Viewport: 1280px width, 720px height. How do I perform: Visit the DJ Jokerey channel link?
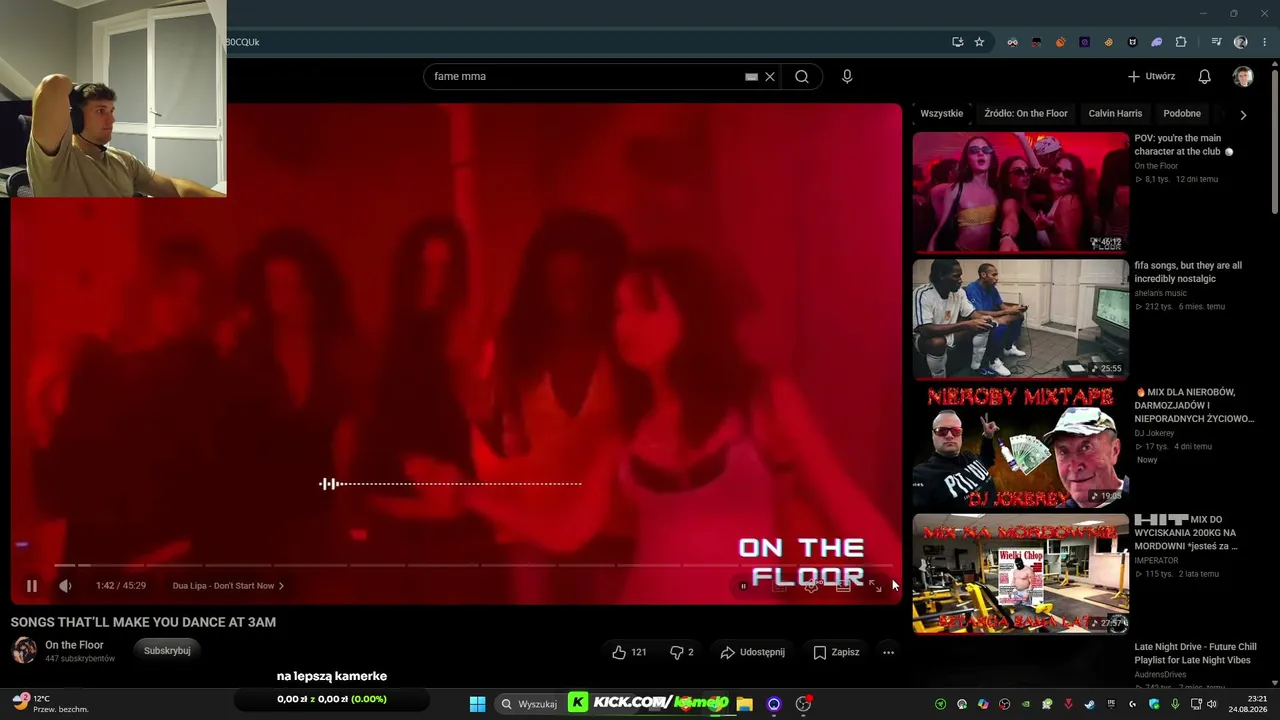pyautogui.click(x=1154, y=433)
